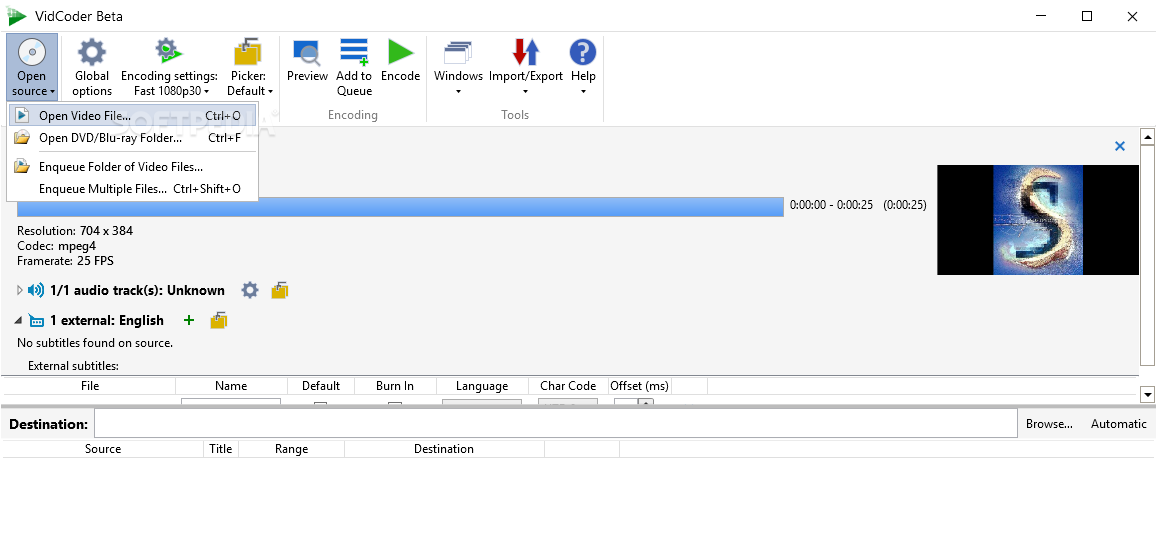
Task: Expand Encoding settings Fast 1080p30 dropdown
Action: click(170, 69)
